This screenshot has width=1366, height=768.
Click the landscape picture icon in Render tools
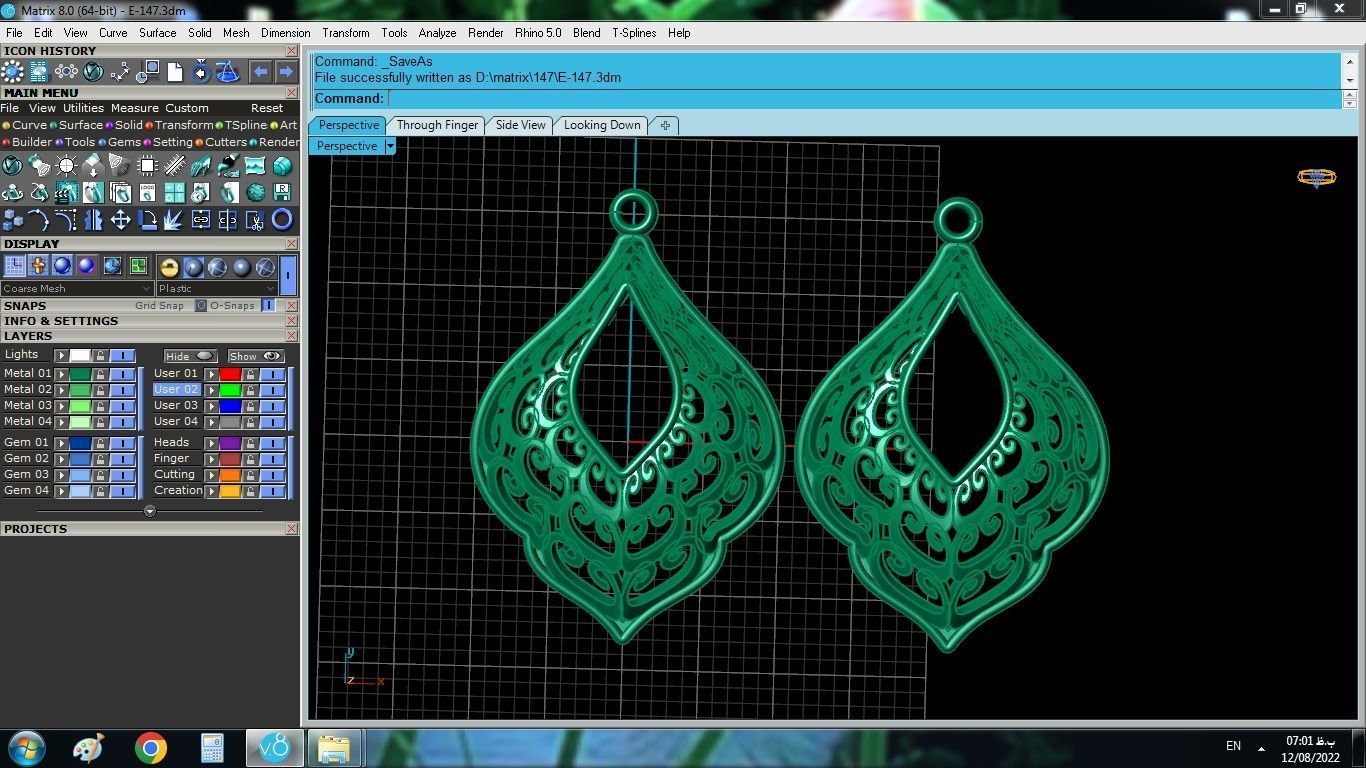(255, 166)
